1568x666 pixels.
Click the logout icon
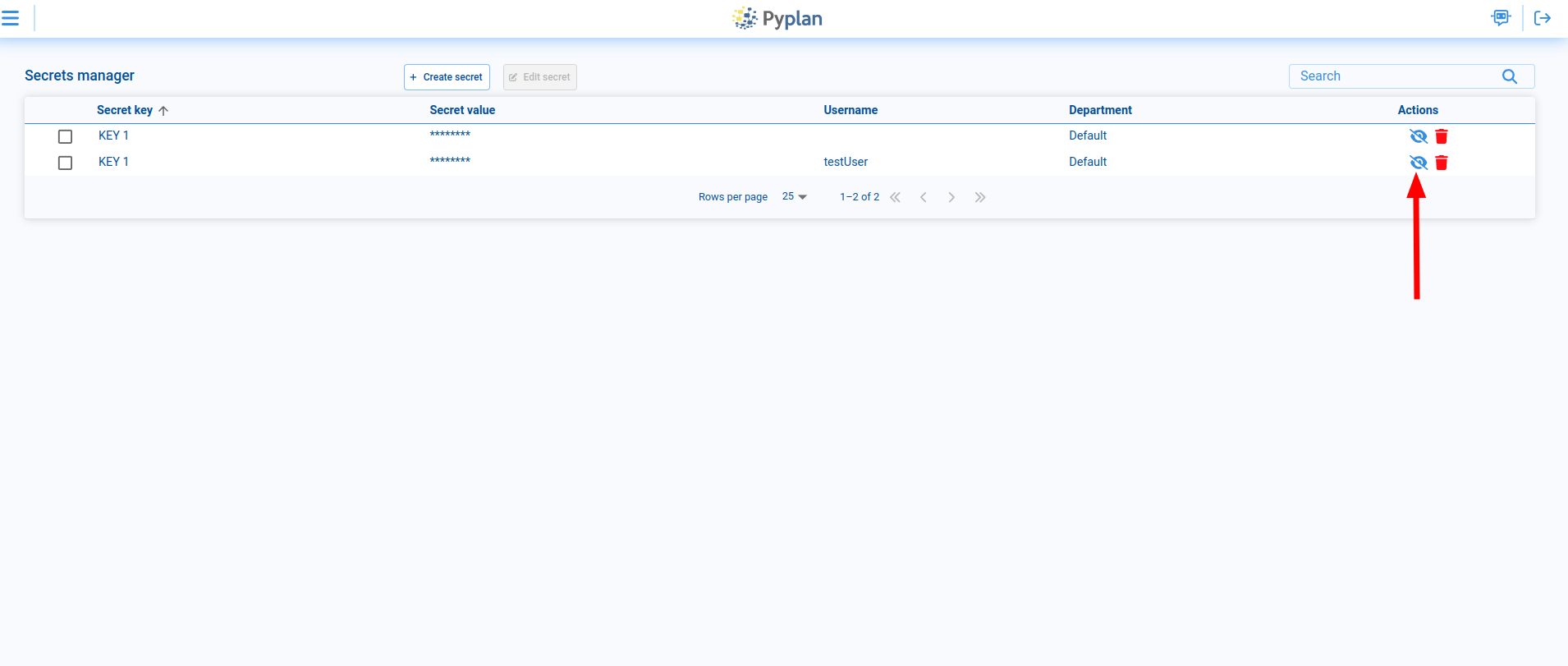coord(1543,18)
